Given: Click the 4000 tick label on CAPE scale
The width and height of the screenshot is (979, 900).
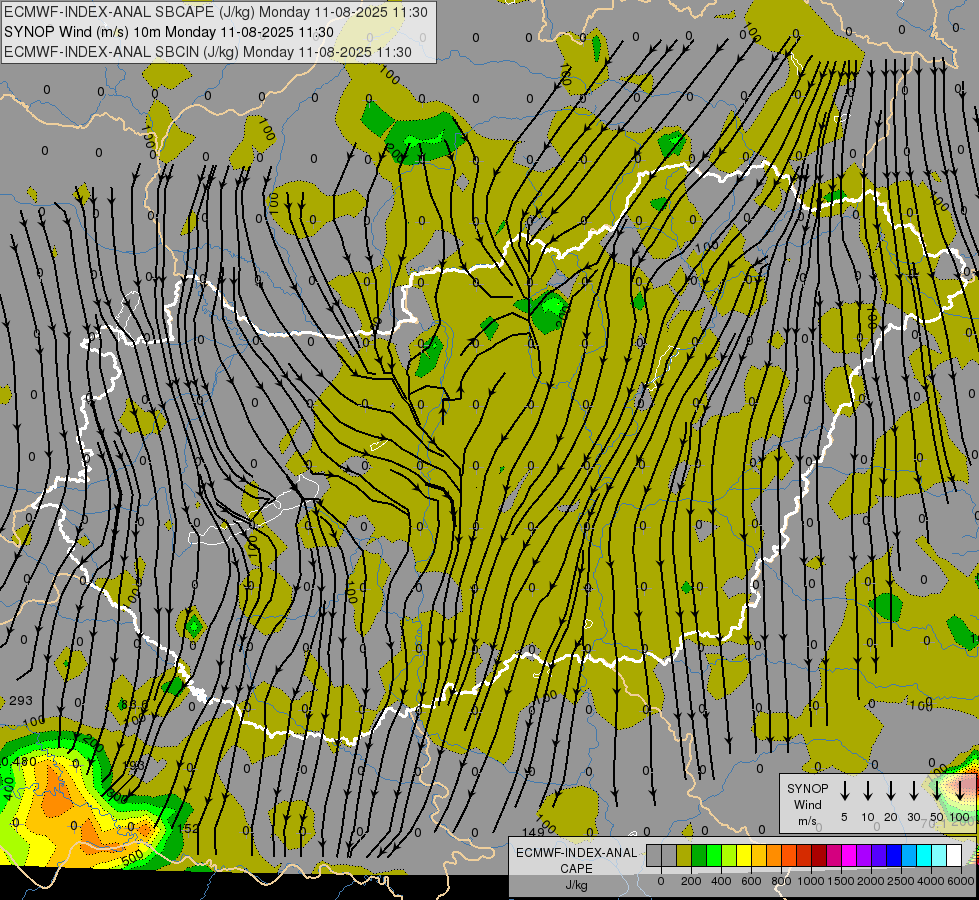Looking at the screenshot, I should click(x=931, y=881).
